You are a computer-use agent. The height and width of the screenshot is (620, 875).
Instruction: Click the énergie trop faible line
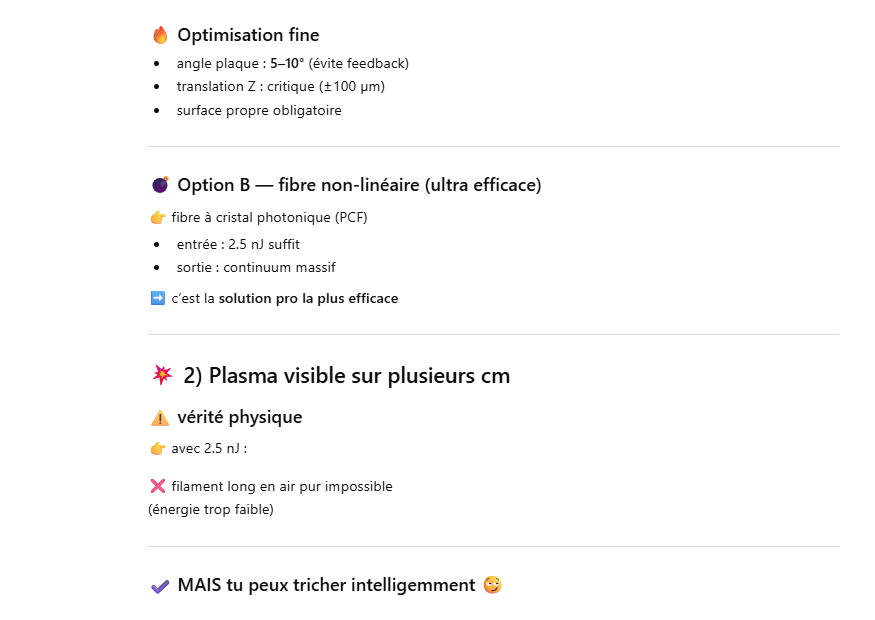click(210, 510)
